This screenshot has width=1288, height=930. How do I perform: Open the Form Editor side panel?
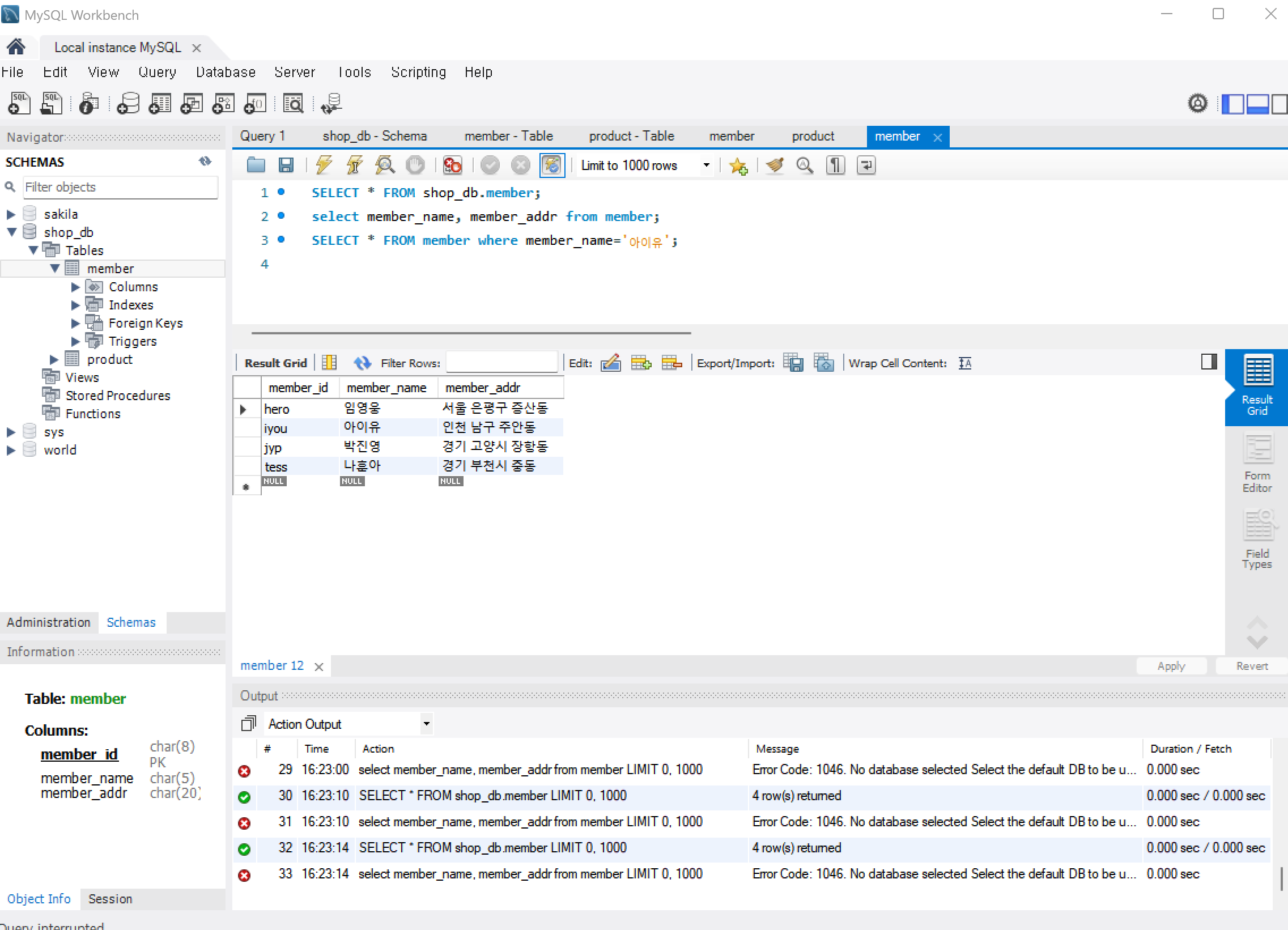1256,463
